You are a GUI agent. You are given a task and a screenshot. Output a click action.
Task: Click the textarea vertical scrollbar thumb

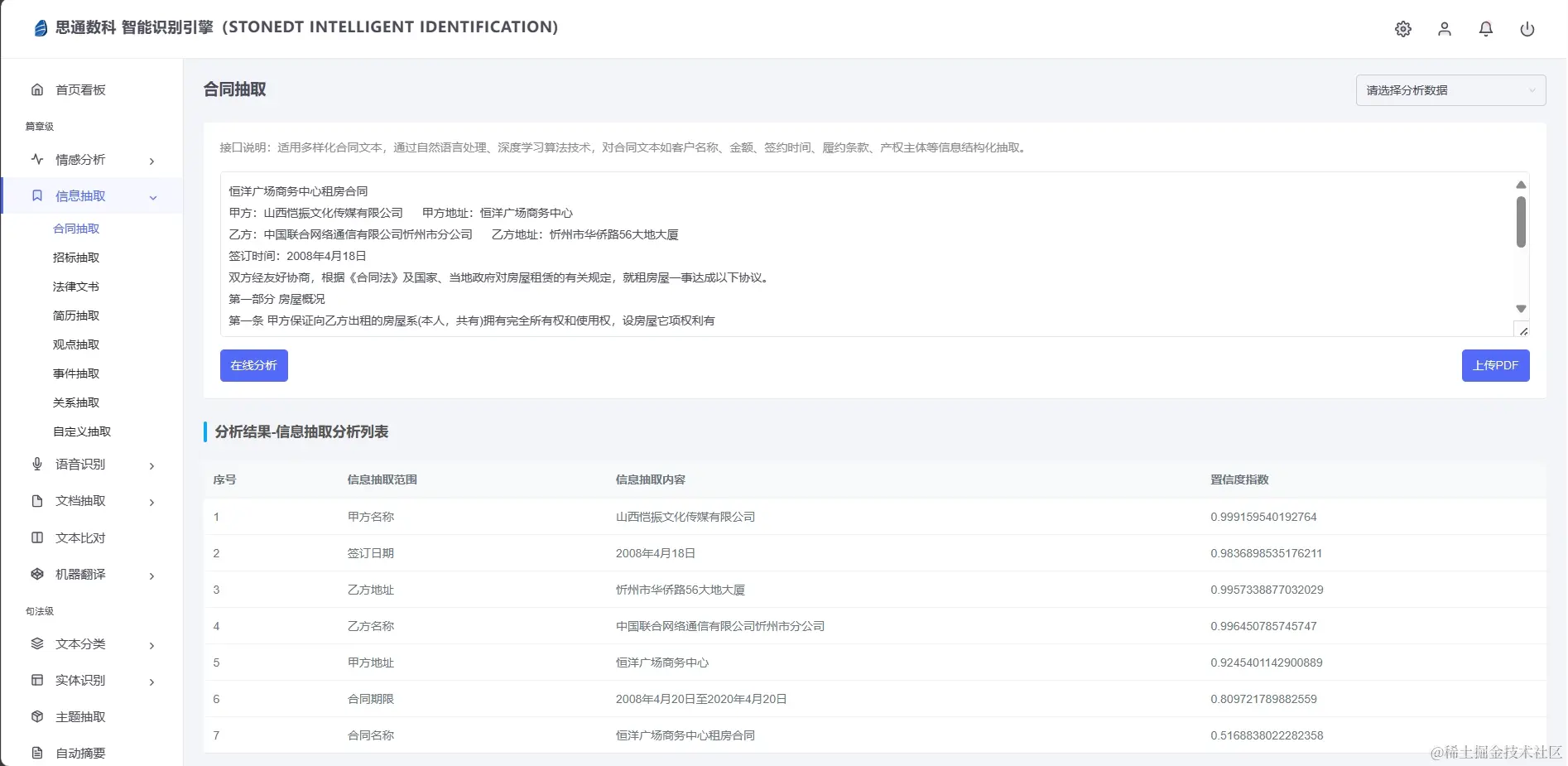tap(1521, 222)
